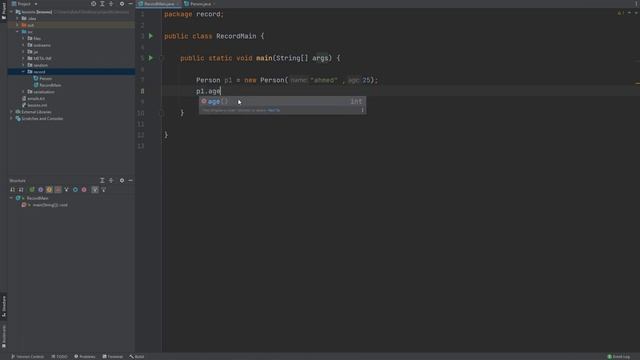Screen dimensions: 640x360
Task: Click the line 7 yellow warning stripe marker
Action: pos(637,83)
